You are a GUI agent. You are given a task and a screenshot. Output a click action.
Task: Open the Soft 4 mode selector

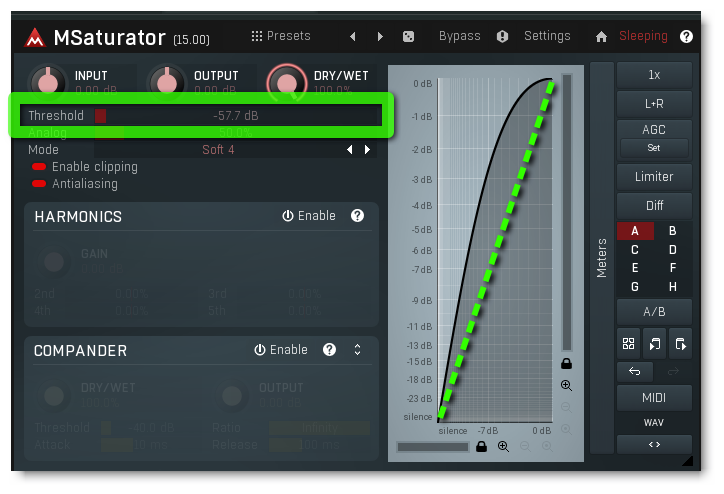pyautogui.click(x=218, y=150)
